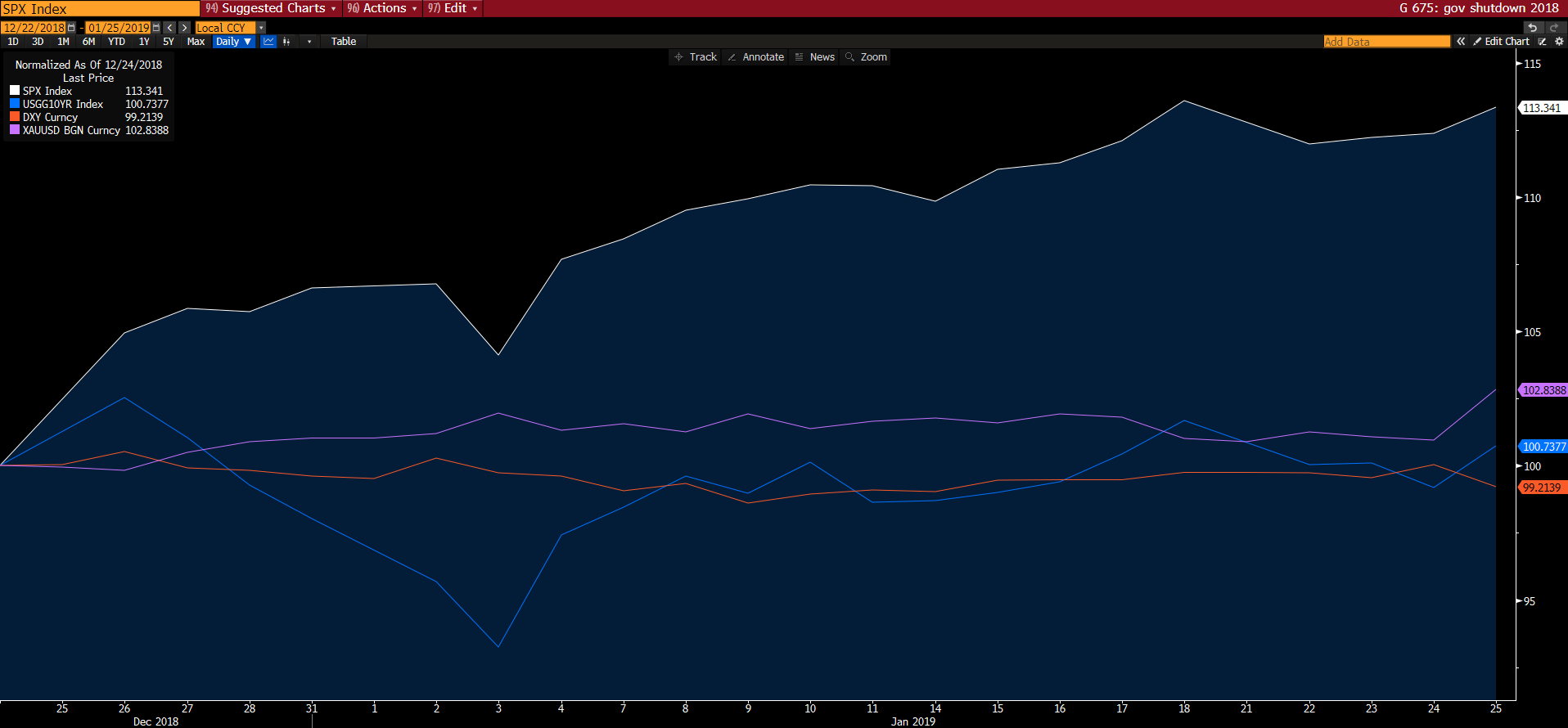Viewport: 1568px width, 728px height.
Task: Select the YTD time range tab
Action: pos(116,42)
